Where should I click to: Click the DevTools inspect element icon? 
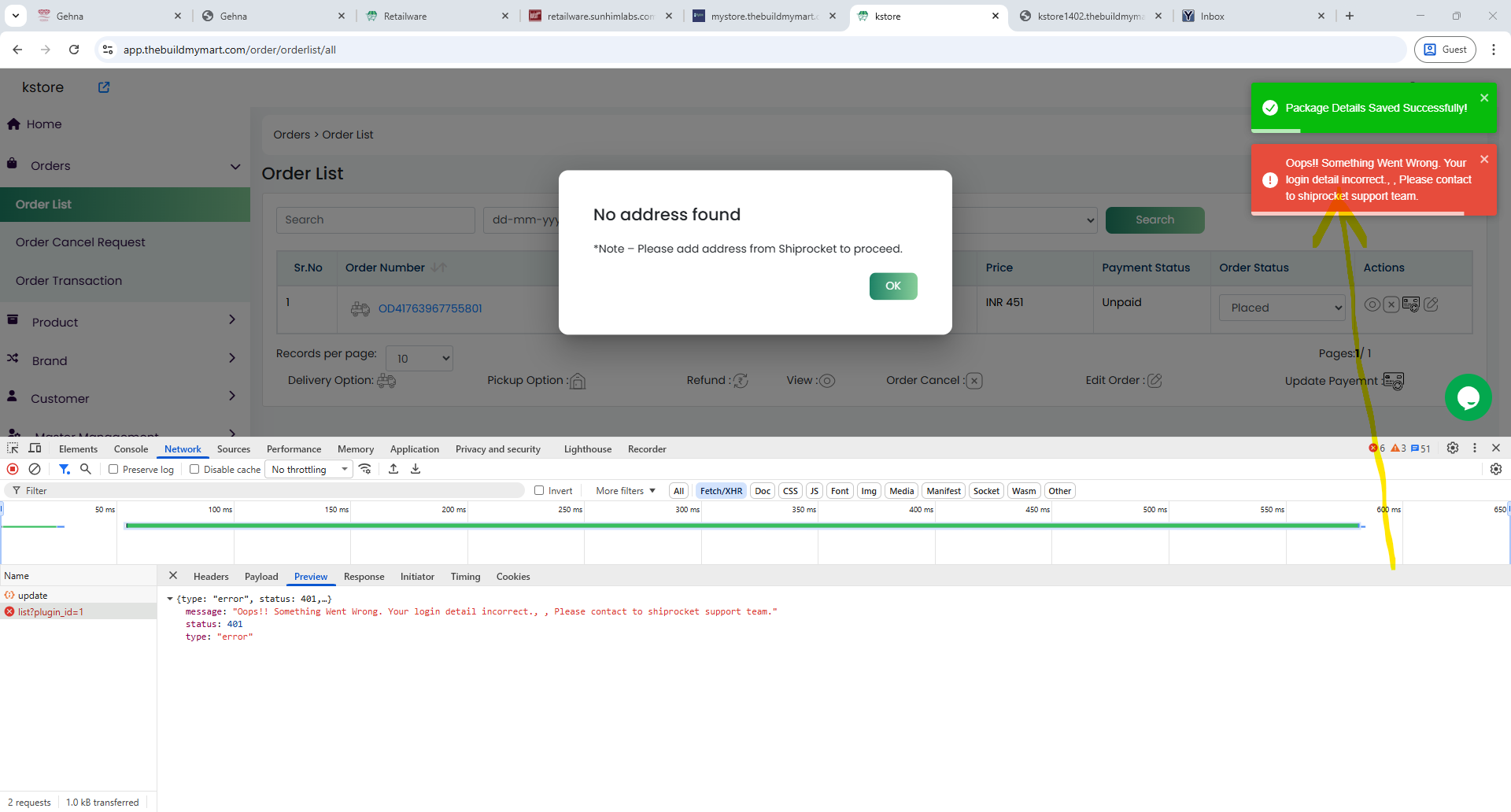tap(13, 448)
